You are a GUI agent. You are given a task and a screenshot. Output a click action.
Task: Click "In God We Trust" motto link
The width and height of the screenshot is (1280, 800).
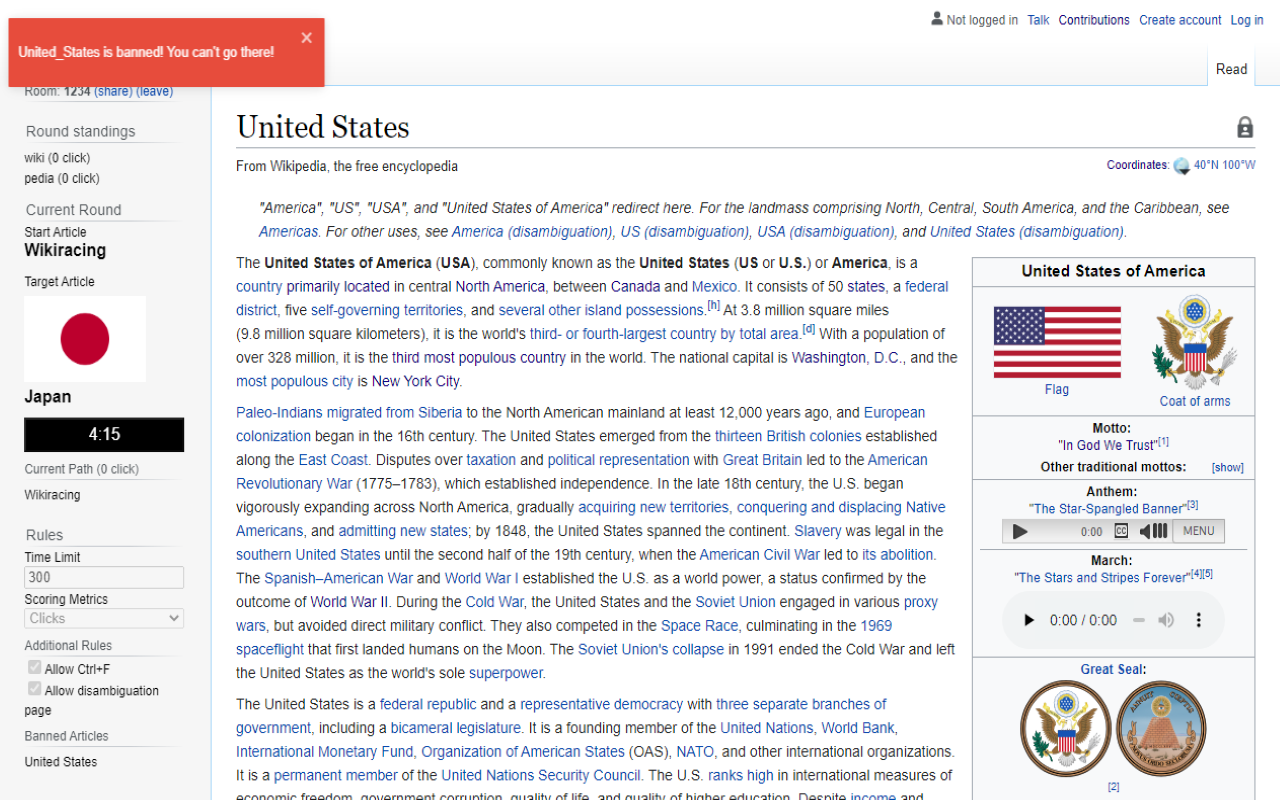tap(1107, 445)
